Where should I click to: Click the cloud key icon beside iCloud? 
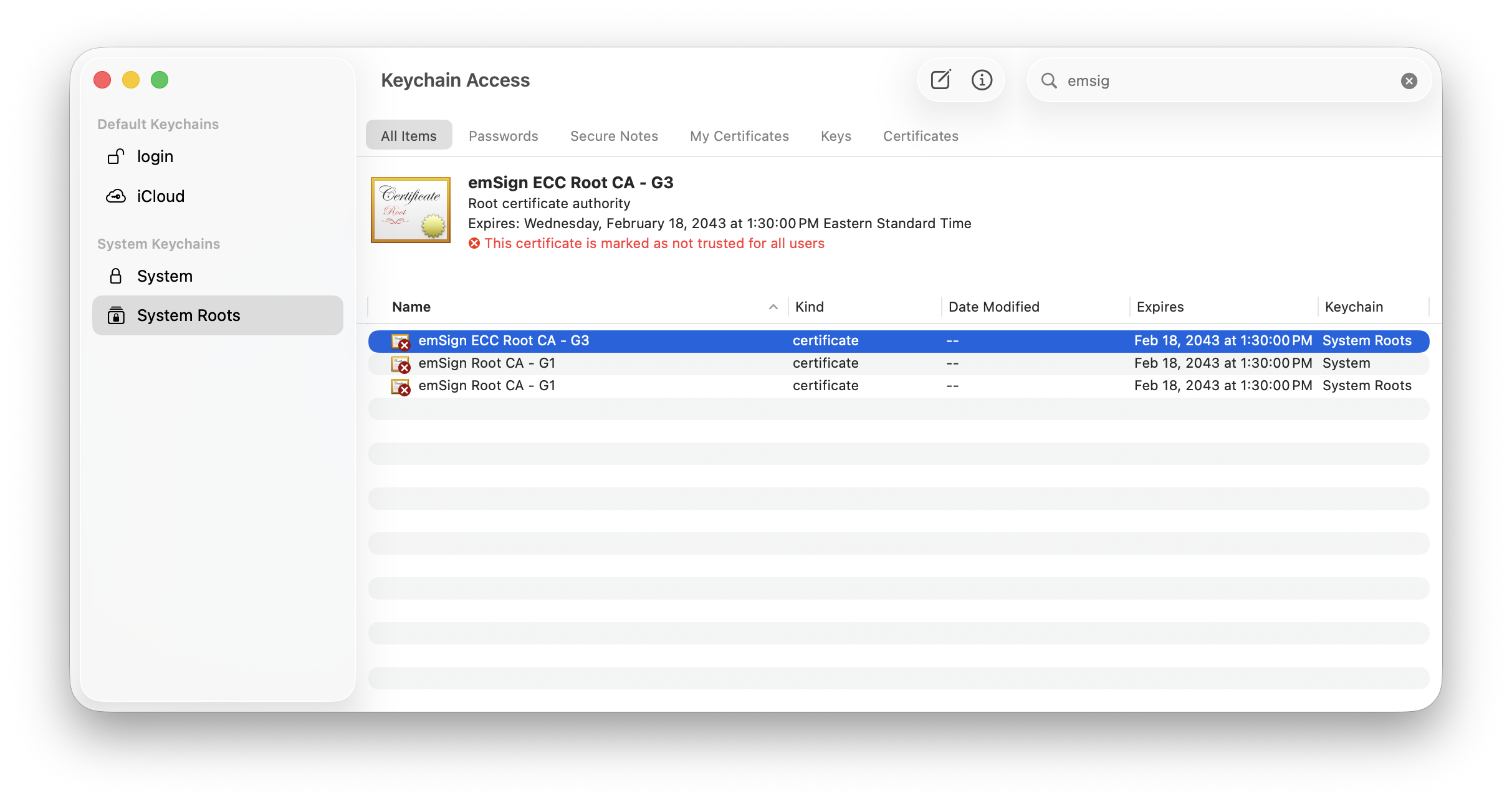coord(116,196)
